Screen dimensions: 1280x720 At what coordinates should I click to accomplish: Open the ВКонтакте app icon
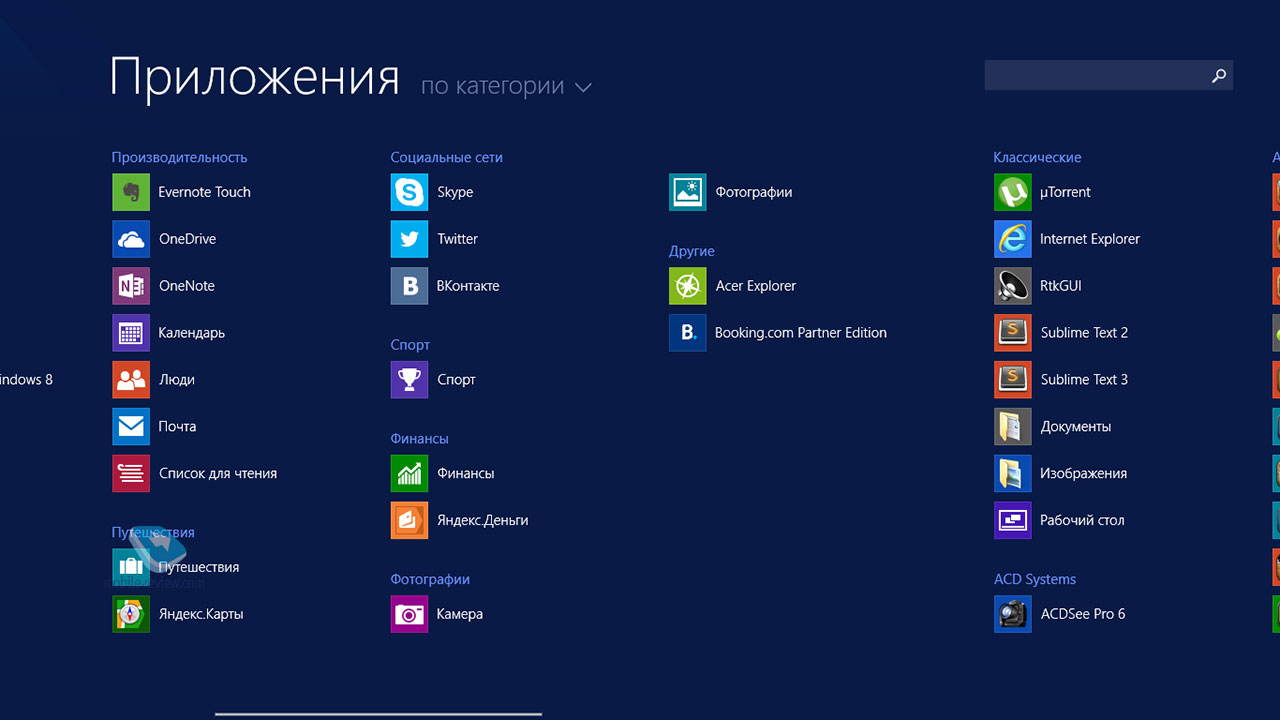[409, 286]
